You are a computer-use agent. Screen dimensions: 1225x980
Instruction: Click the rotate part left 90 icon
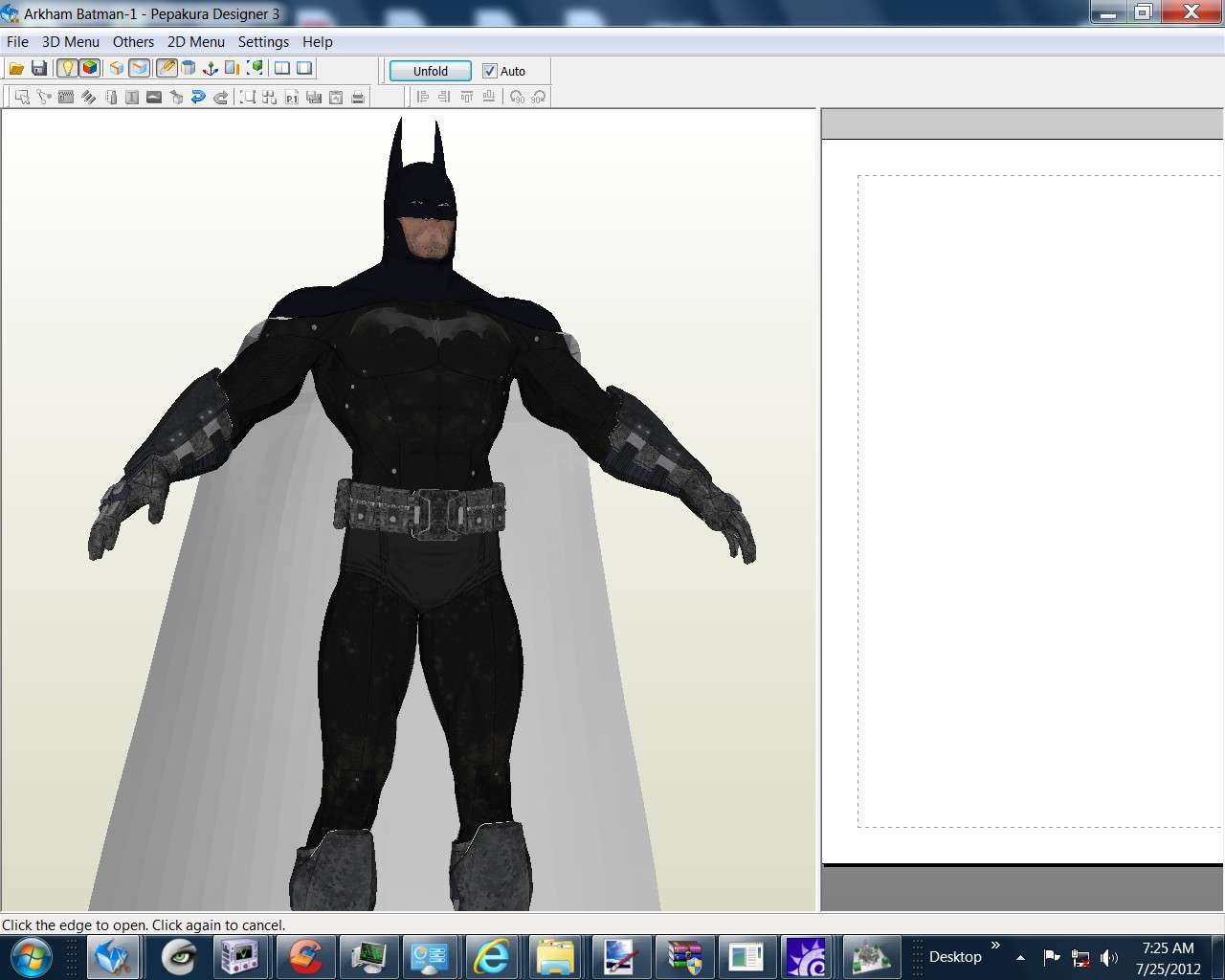(x=517, y=97)
